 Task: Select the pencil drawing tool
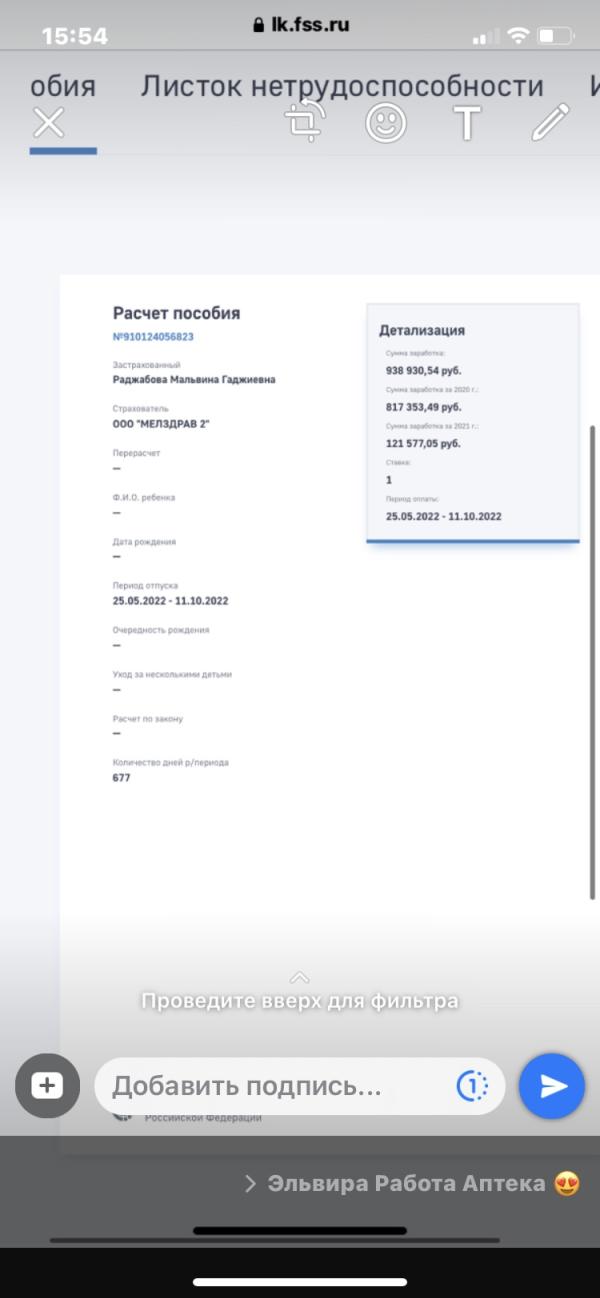click(549, 122)
